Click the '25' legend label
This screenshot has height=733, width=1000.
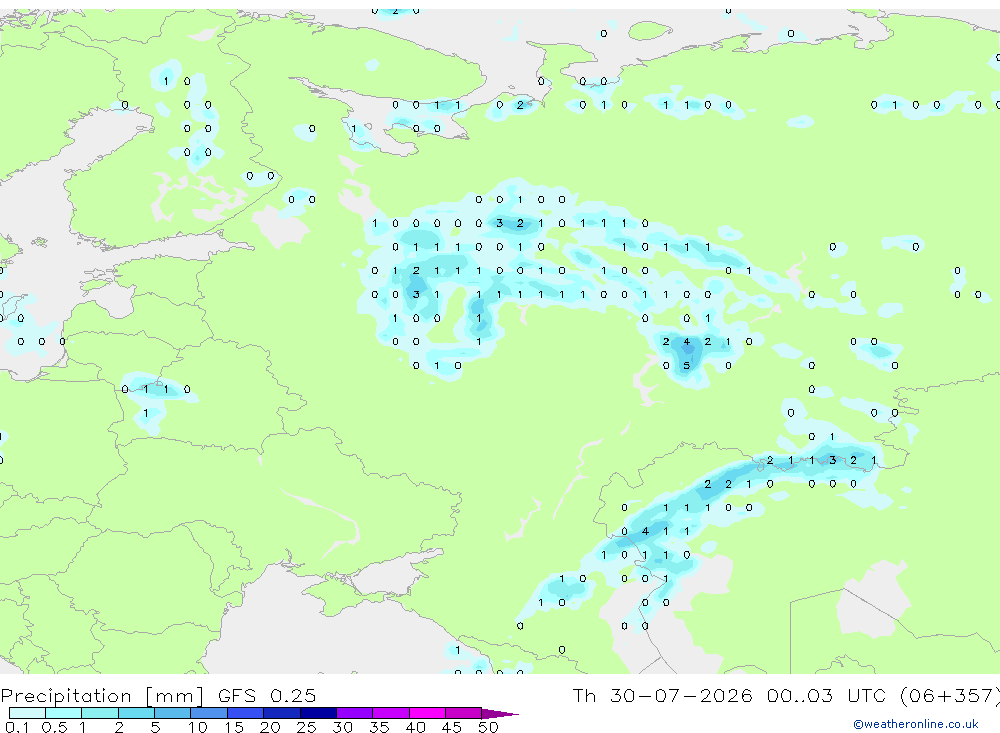(x=307, y=727)
